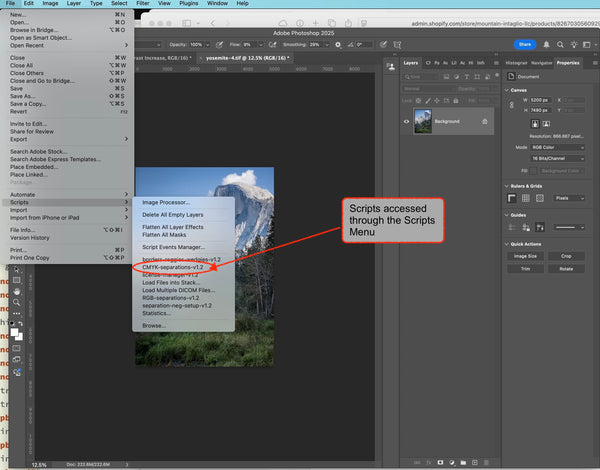Select the Hand tool
The image size is (600, 470).
16,291
